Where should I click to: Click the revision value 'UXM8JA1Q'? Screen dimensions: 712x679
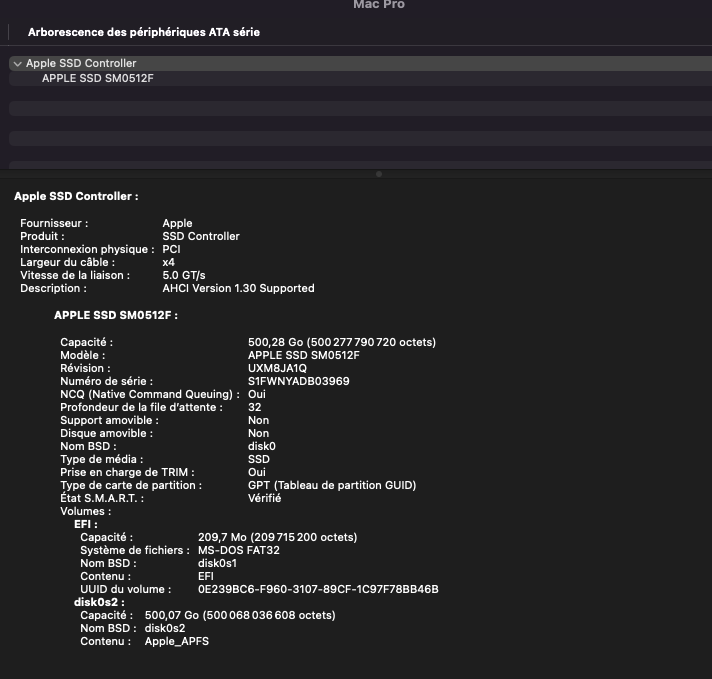277,368
